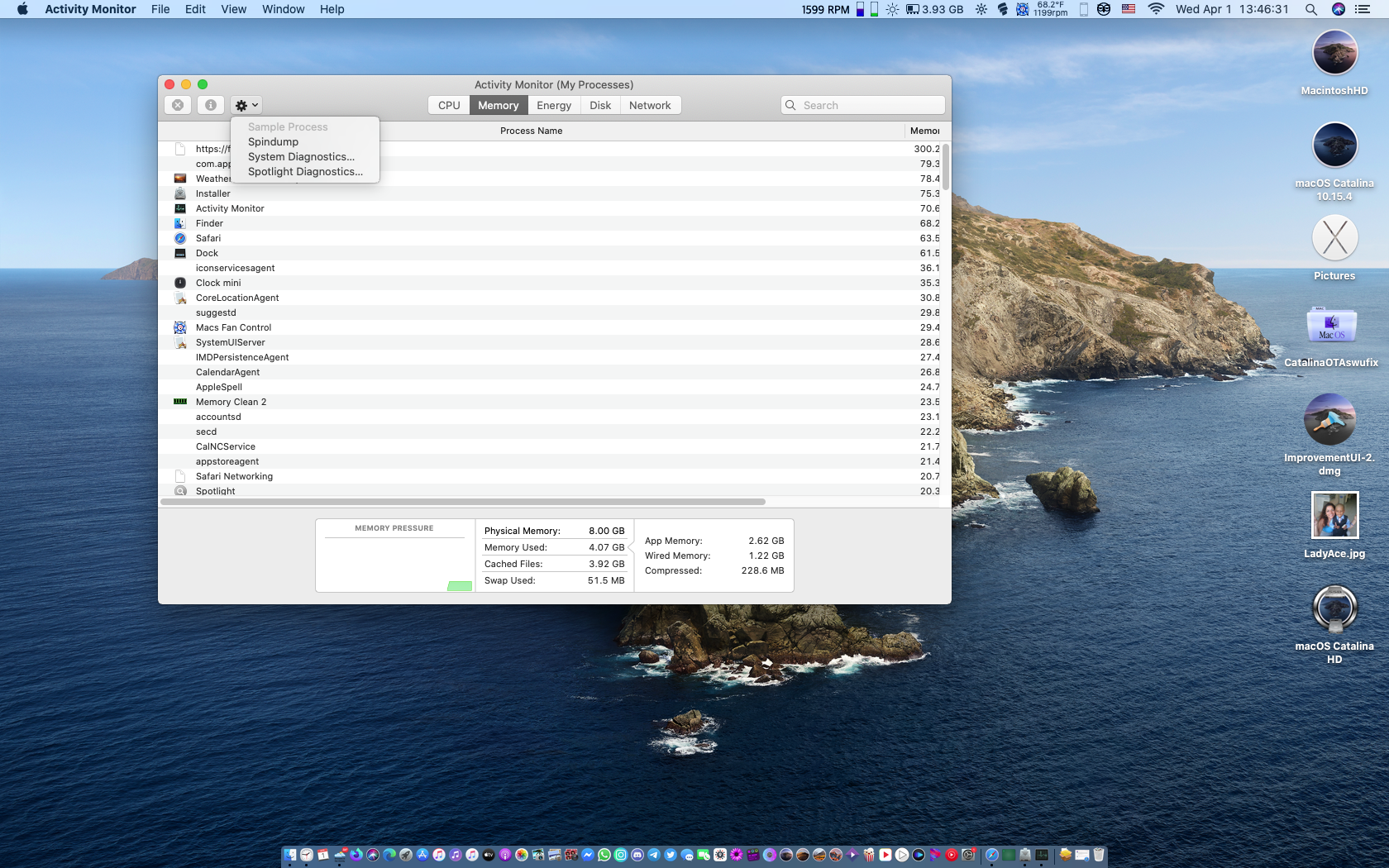This screenshot has height=868, width=1389.
Task: Open the gear action dropdown
Action: (x=246, y=105)
